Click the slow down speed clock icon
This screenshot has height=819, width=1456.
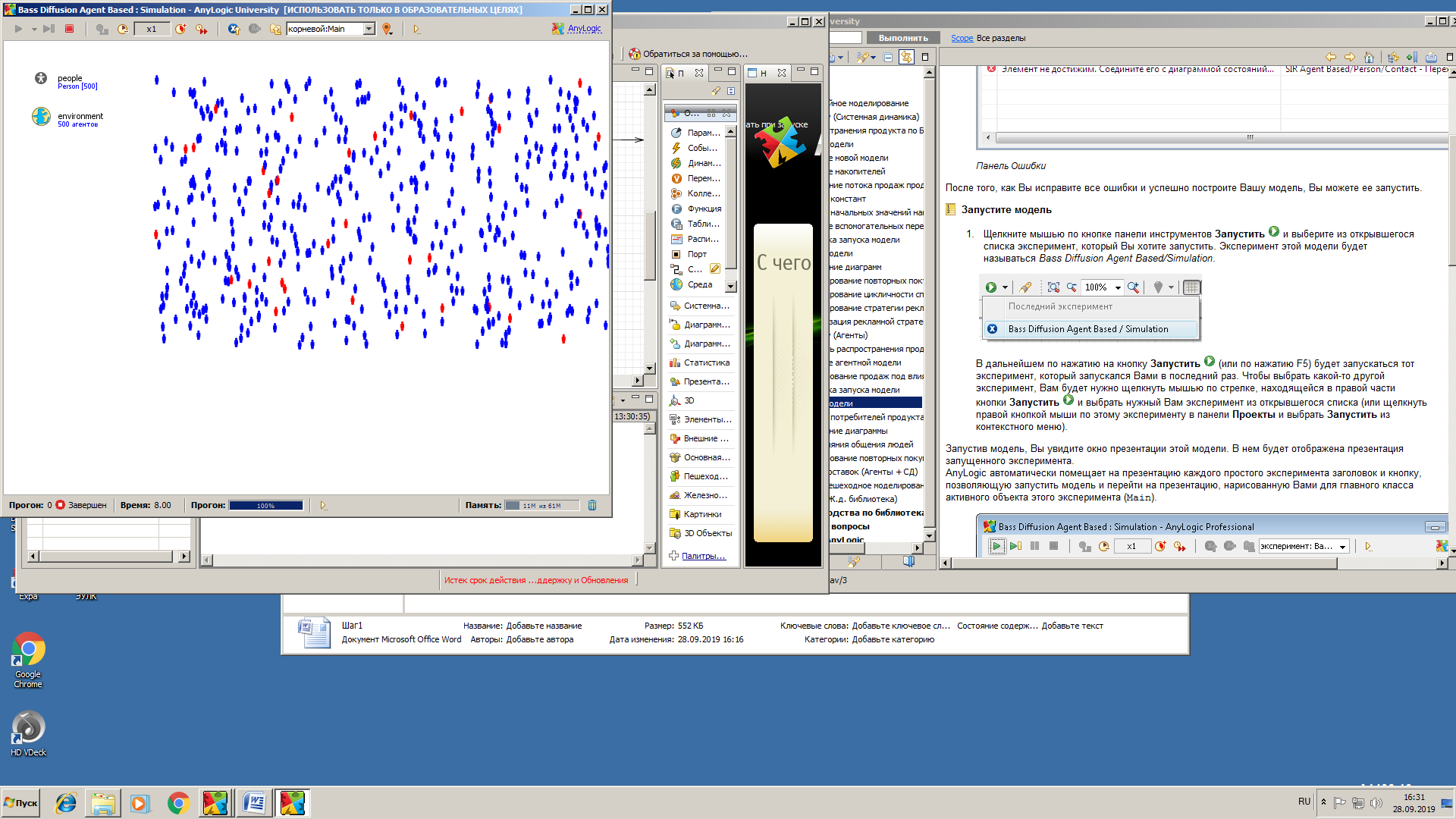coord(123,29)
